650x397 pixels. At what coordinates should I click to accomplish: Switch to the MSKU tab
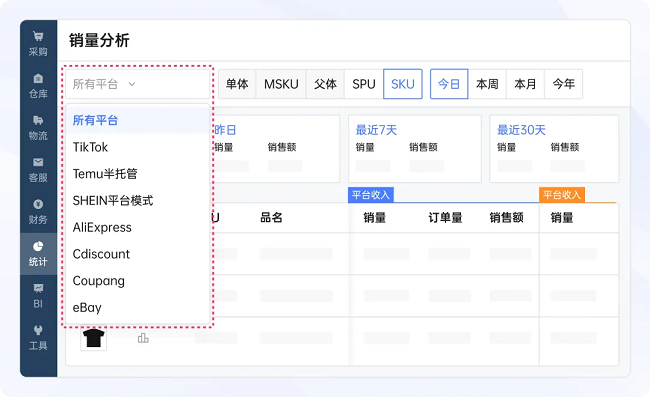pyautogui.click(x=281, y=84)
